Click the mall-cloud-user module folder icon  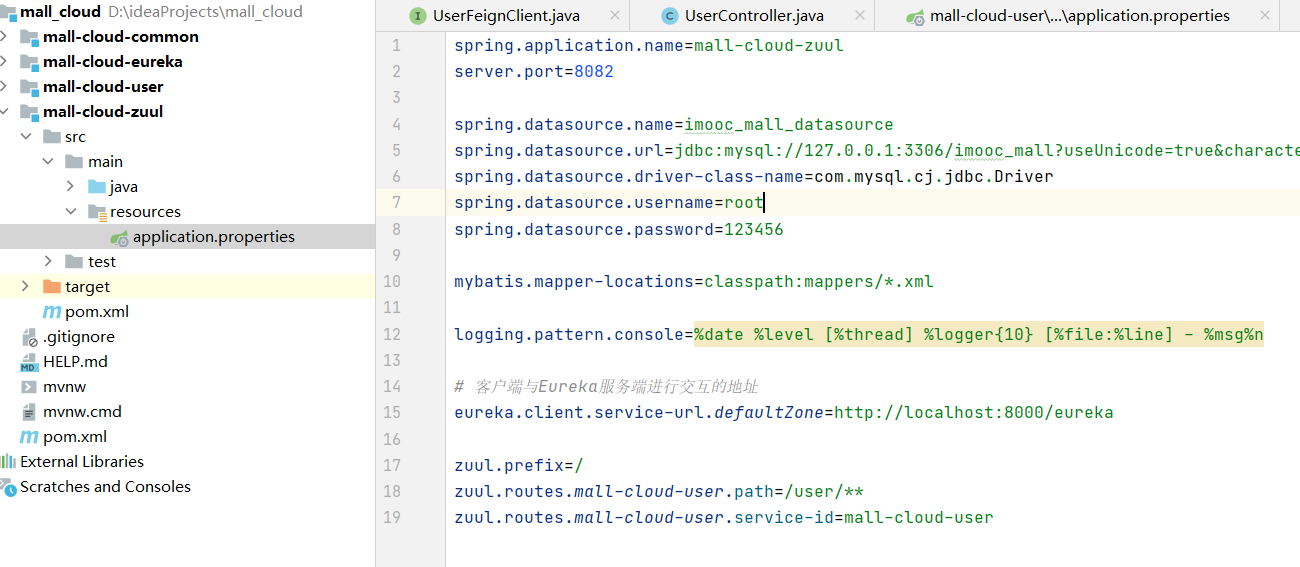[29, 87]
